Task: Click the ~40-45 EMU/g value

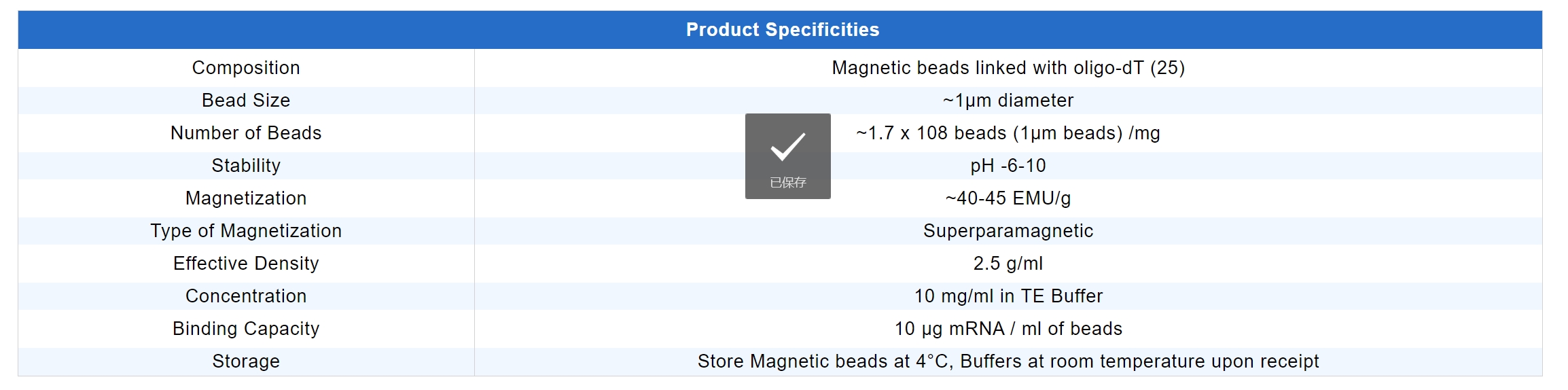Action: click(1008, 198)
